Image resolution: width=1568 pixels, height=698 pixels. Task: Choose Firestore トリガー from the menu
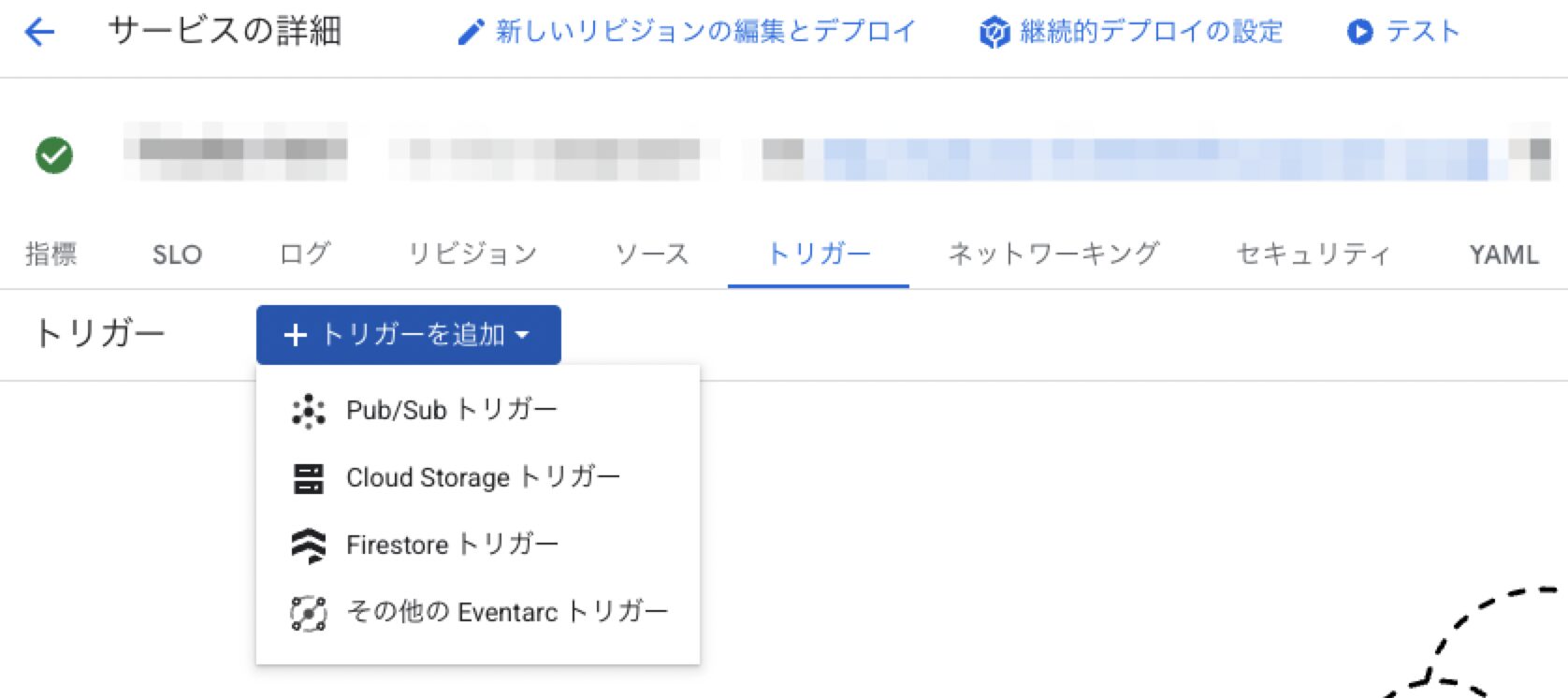click(x=478, y=545)
